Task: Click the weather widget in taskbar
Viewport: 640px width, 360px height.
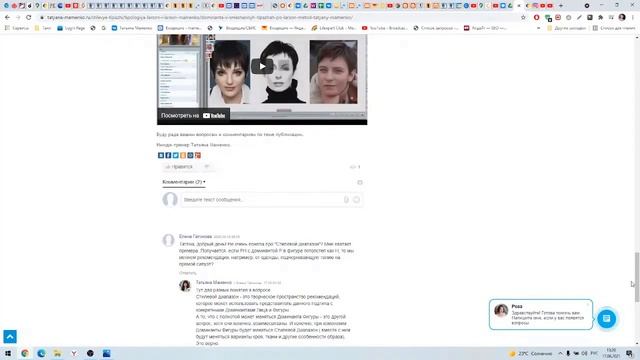Action: pyautogui.click(x=530, y=353)
